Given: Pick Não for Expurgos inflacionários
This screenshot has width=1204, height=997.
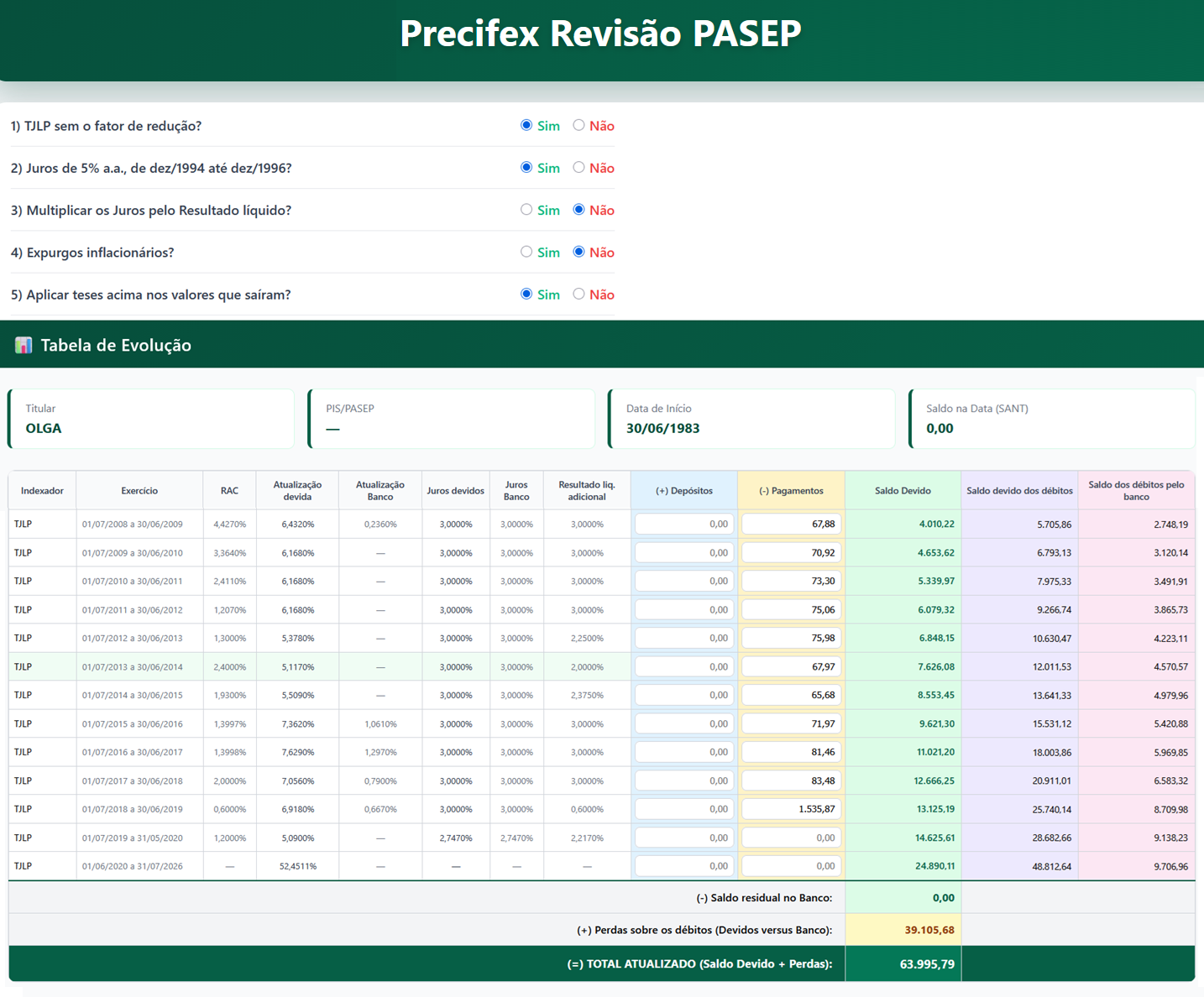Looking at the screenshot, I should tap(578, 252).
